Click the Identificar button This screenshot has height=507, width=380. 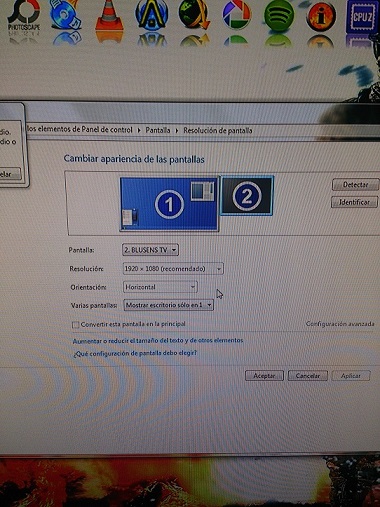click(354, 202)
